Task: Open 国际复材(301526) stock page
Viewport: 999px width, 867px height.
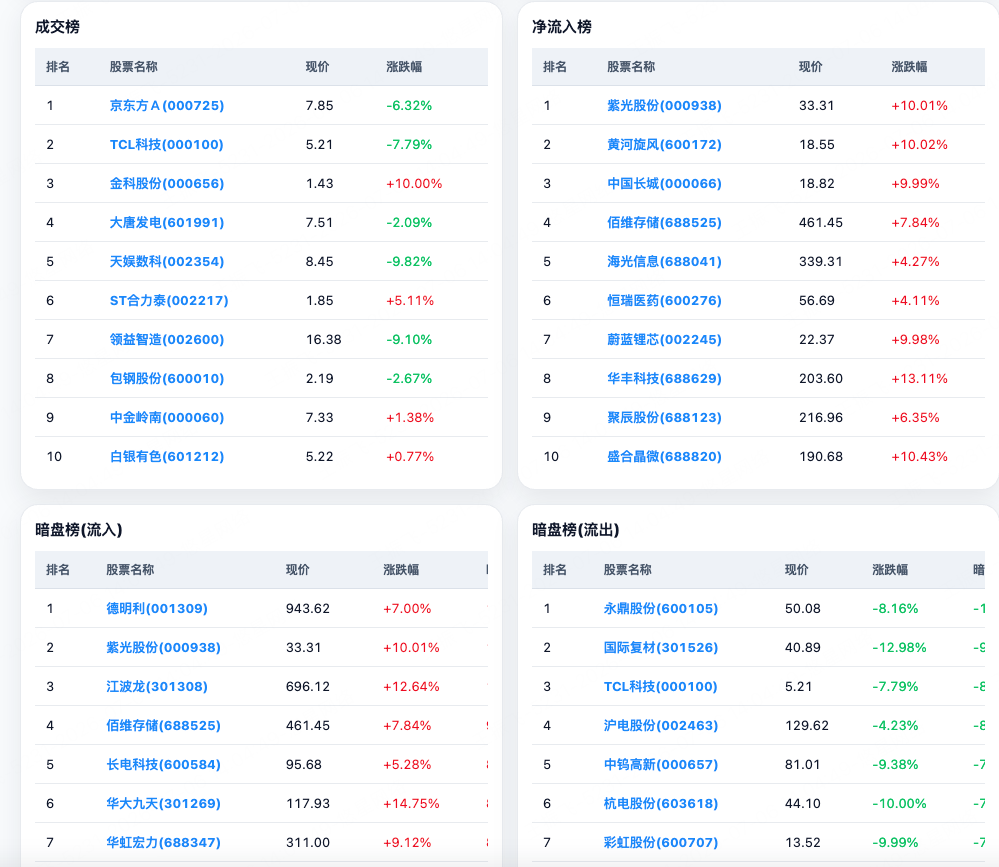Action: pyautogui.click(x=661, y=647)
